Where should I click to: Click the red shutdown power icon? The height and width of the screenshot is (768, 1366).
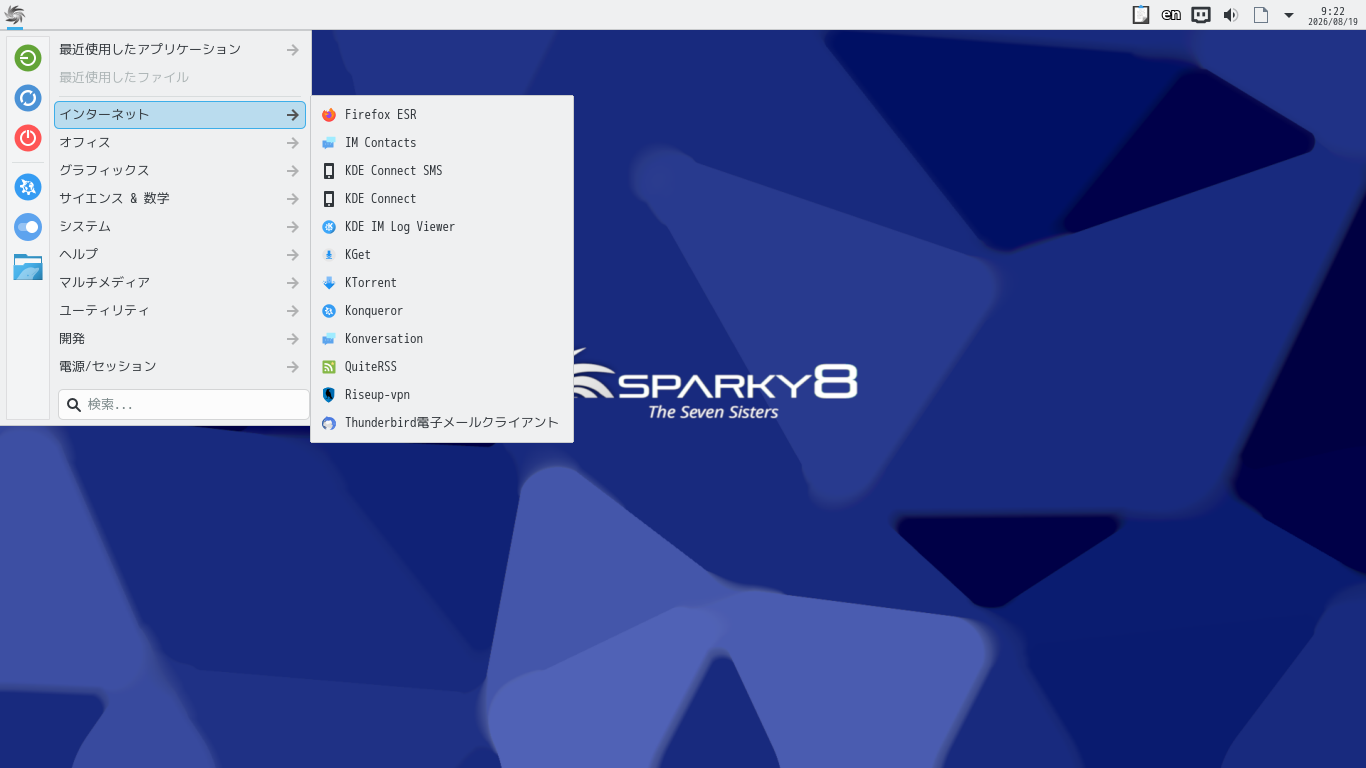coord(28,138)
